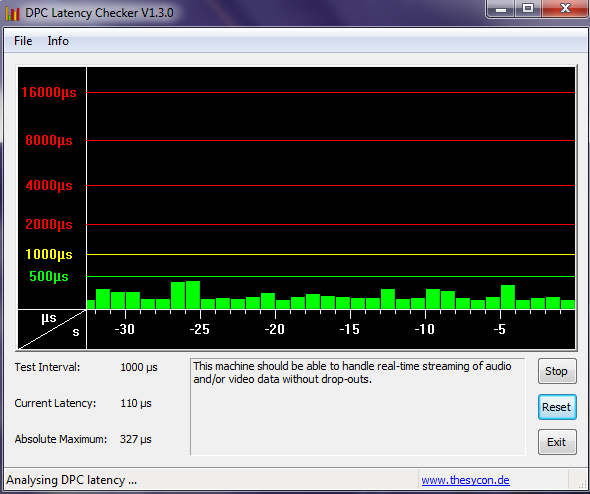The height and width of the screenshot is (494, 590).
Task: Stop the latency analysis
Action: (x=557, y=371)
